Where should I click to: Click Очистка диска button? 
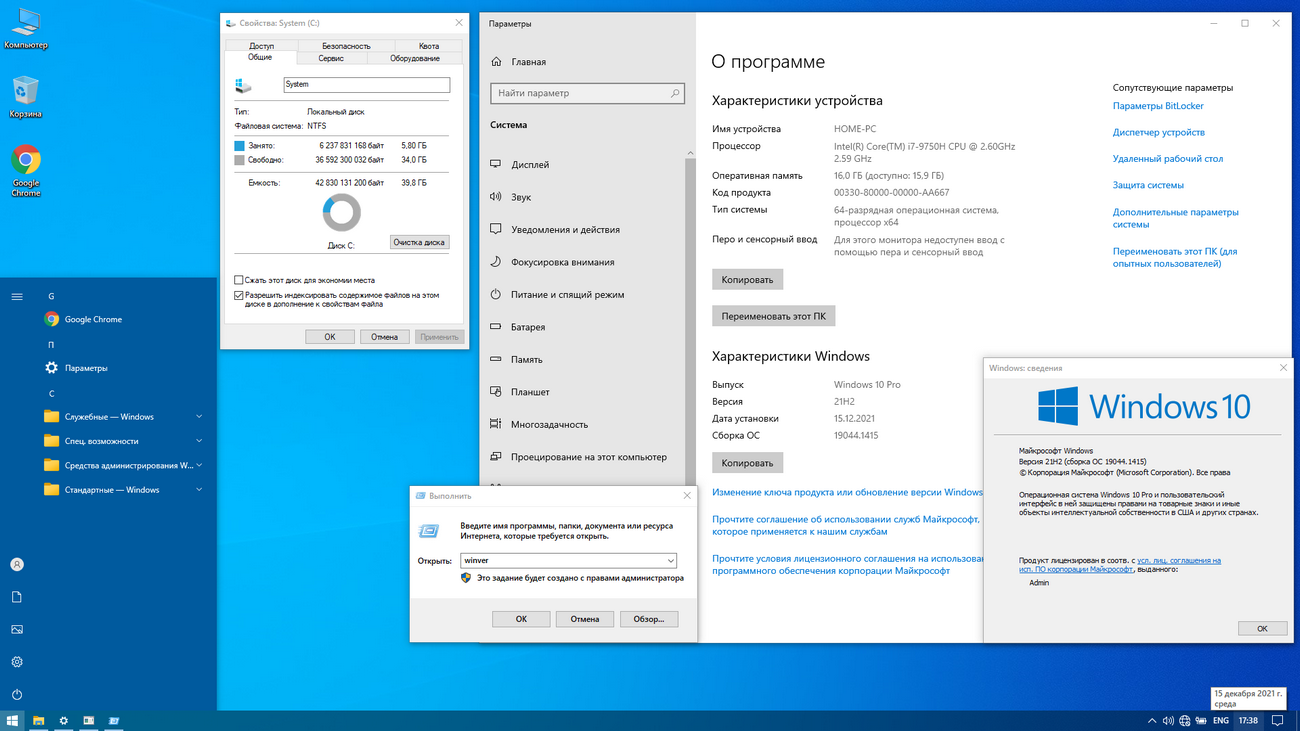click(x=419, y=242)
